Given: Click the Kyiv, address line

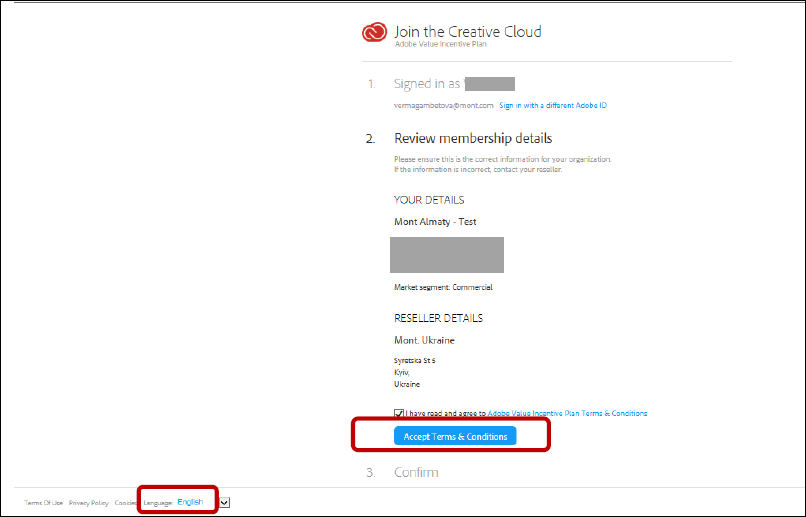Looking at the screenshot, I should click(x=401, y=373).
